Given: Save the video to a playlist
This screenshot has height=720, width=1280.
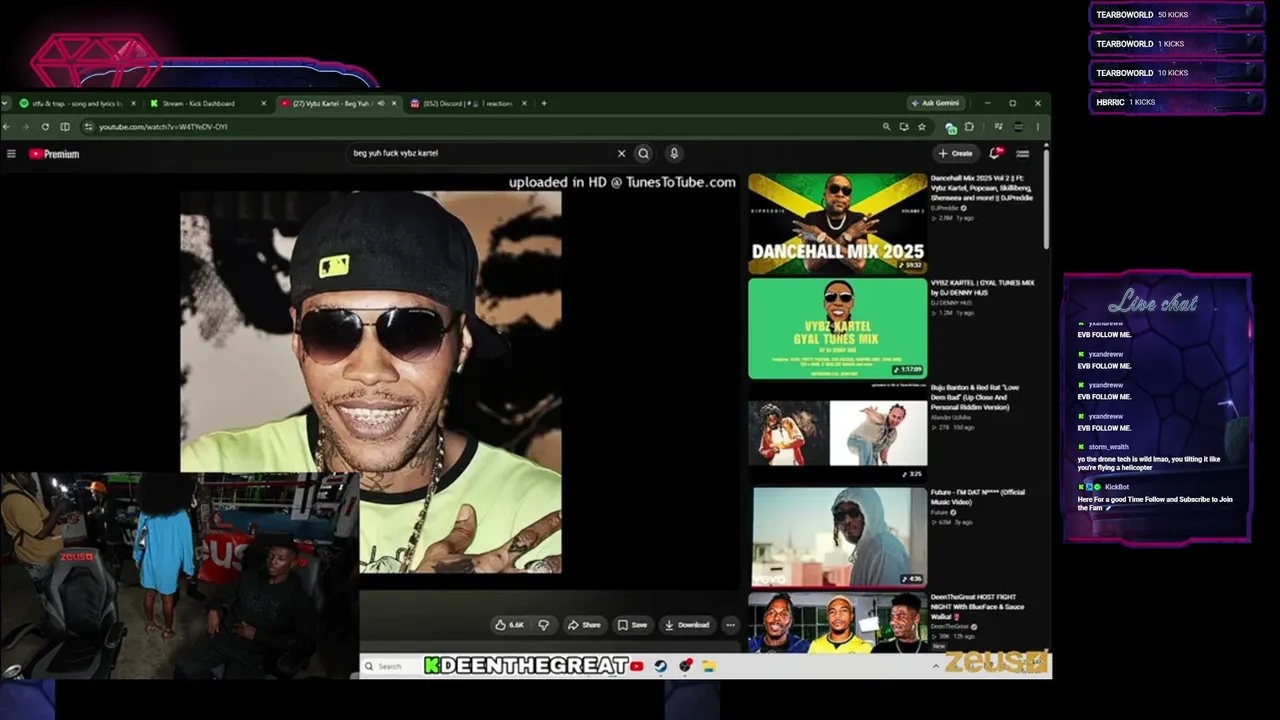Looking at the screenshot, I should pyautogui.click(x=632, y=625).
